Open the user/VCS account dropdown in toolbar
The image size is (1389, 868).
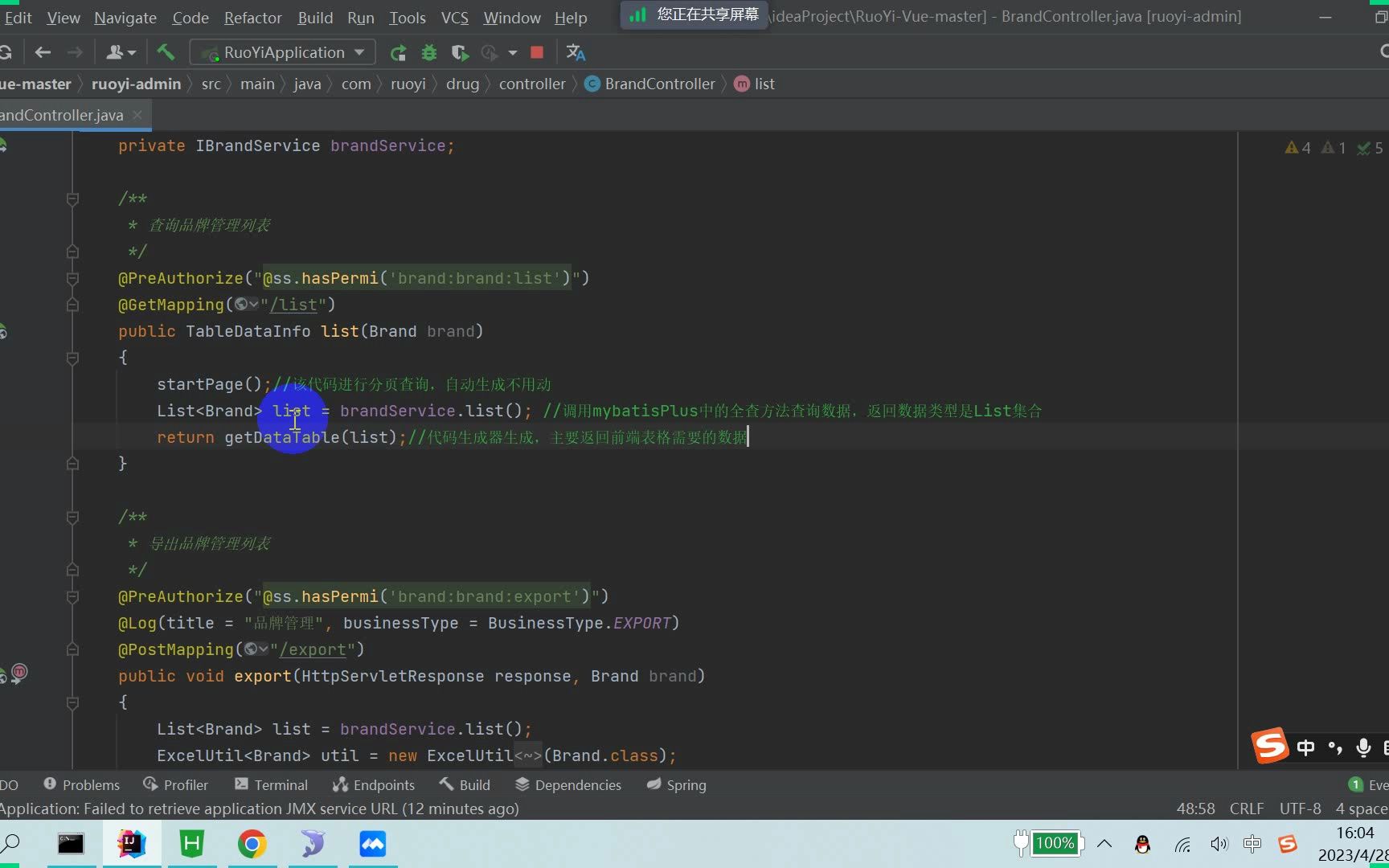(x=121, y=52)
